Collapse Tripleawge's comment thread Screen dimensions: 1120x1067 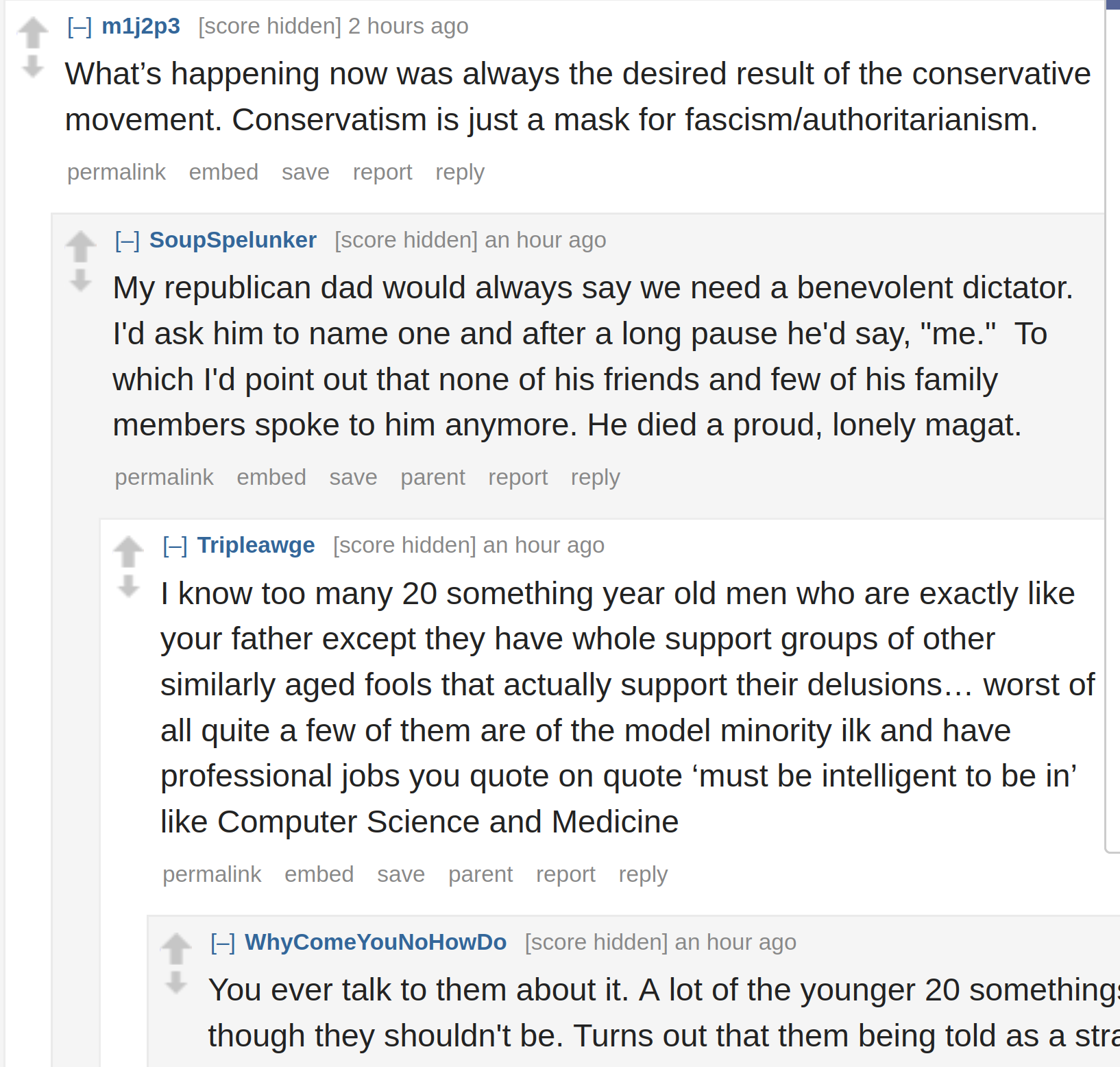pyautogui.click(x=175, y=546)
